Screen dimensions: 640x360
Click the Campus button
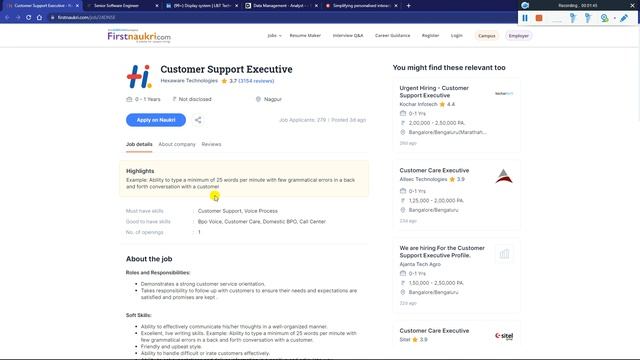click(x=487, y=36)
